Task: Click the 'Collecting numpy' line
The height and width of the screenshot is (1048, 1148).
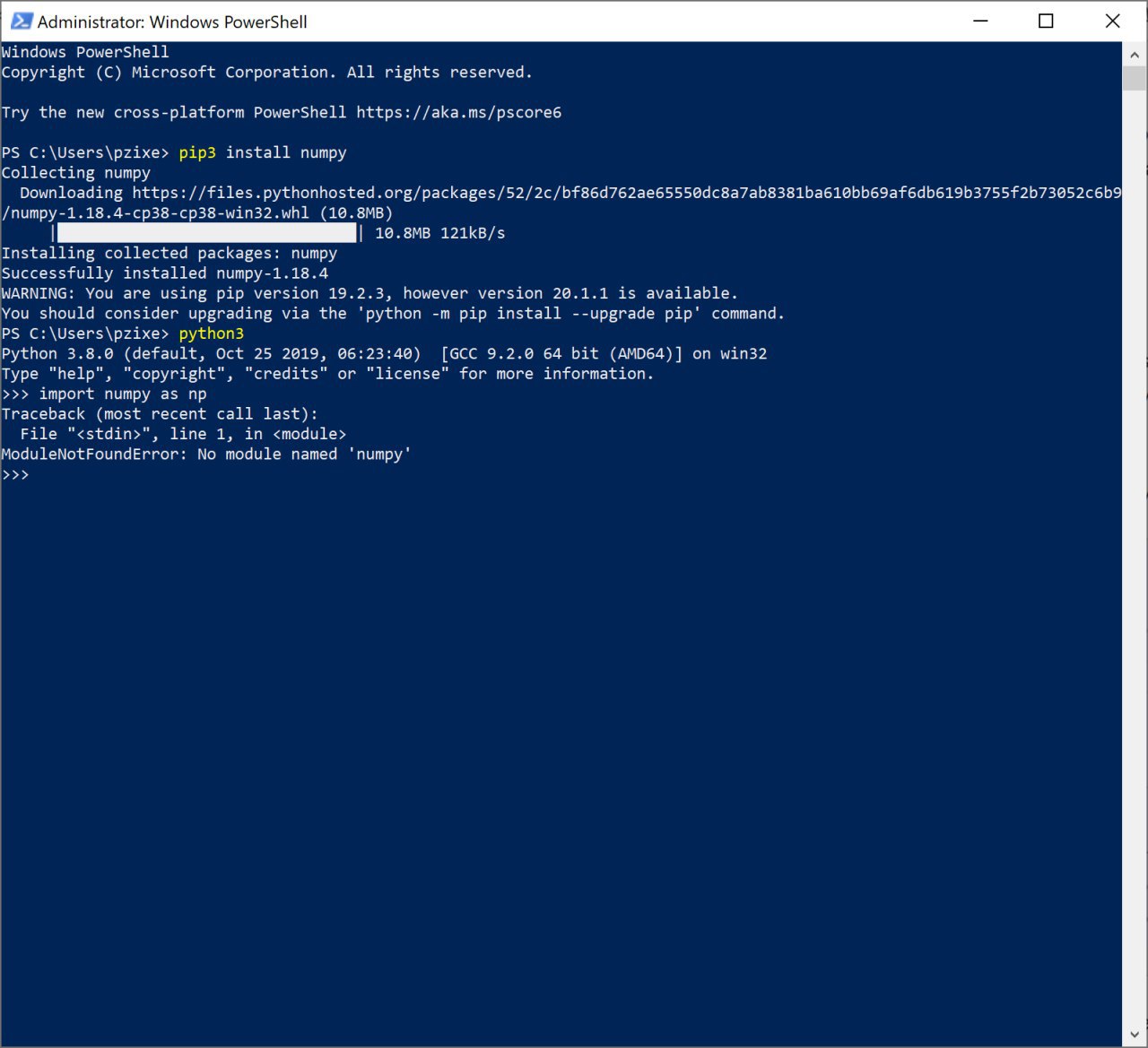Action: coord(76,173)
